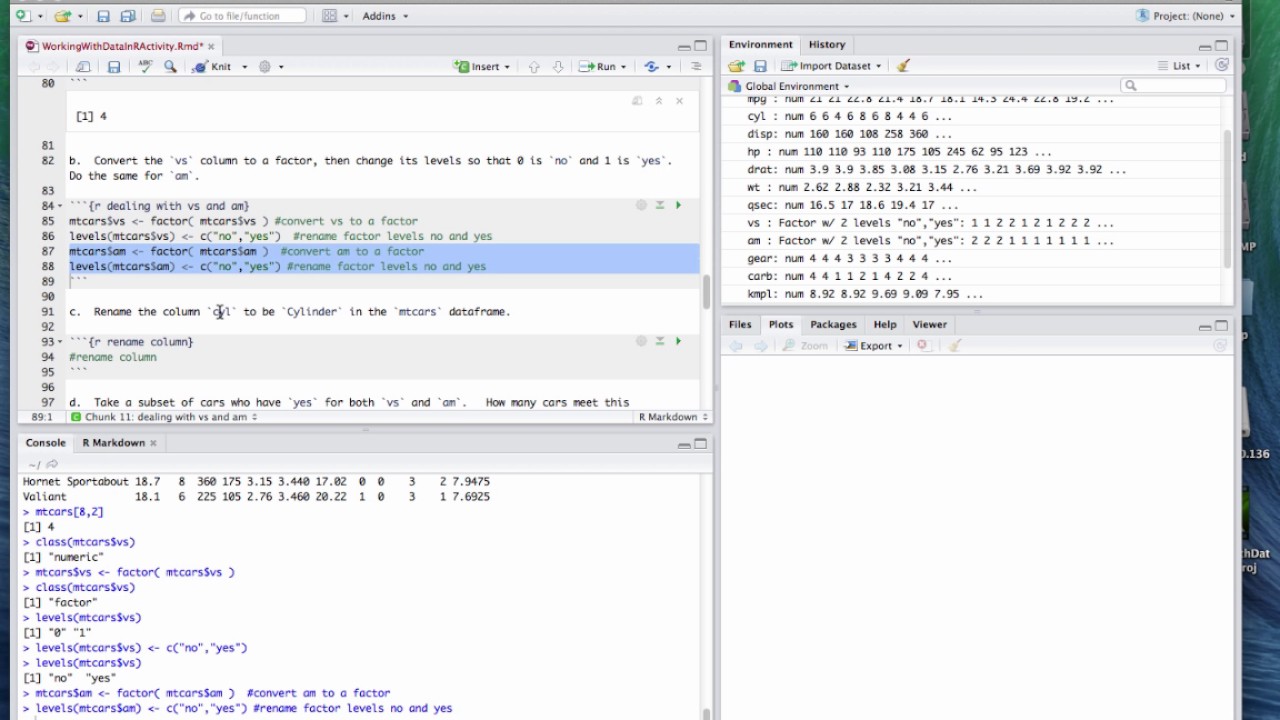Go to next chunk arrow
Image resolution: width=1280 pixels, height=720 pixels.
click(x=558, y=67)
